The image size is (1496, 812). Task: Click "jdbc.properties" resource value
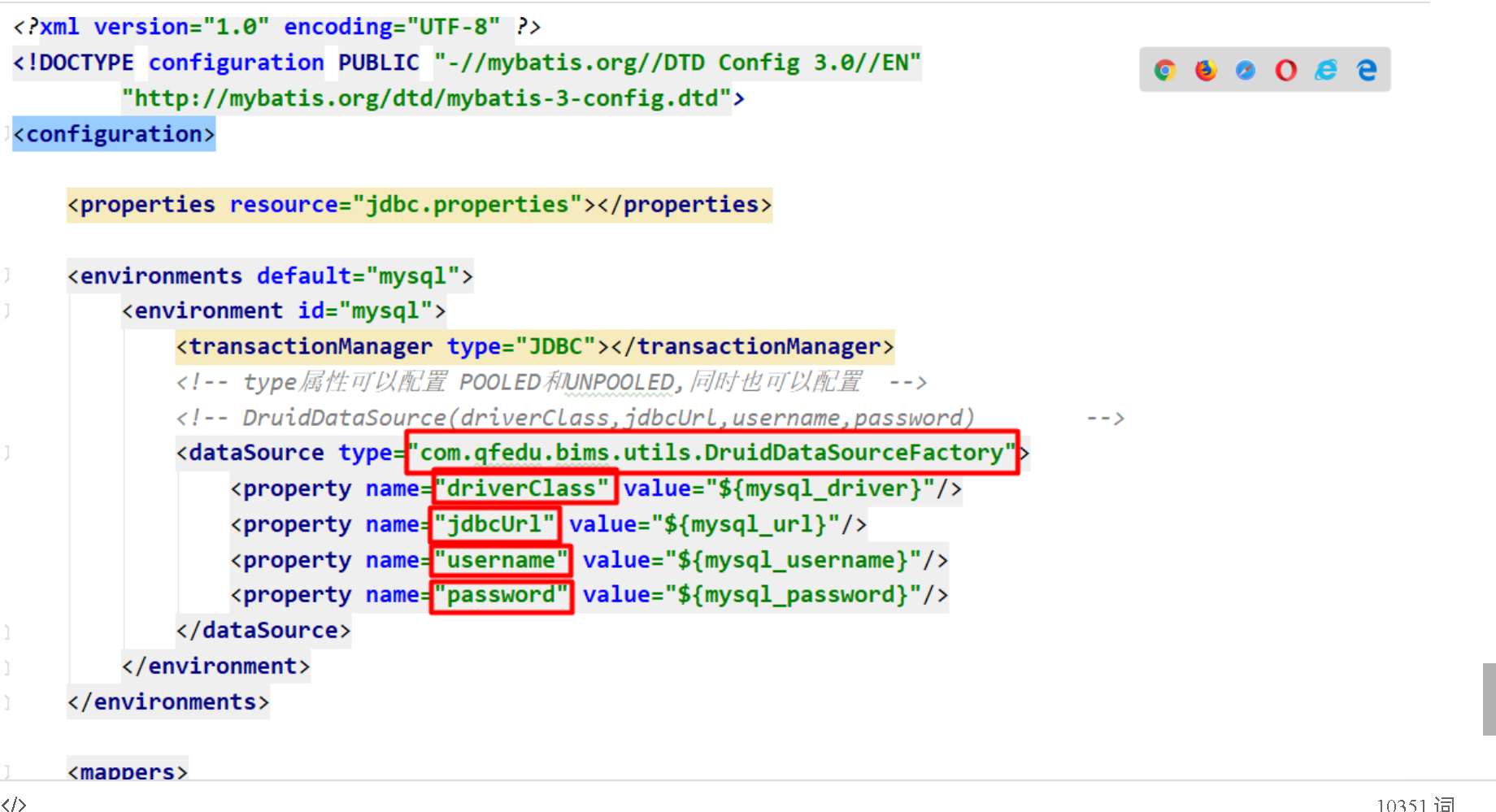pyautogui.click(x=467, y=205)
